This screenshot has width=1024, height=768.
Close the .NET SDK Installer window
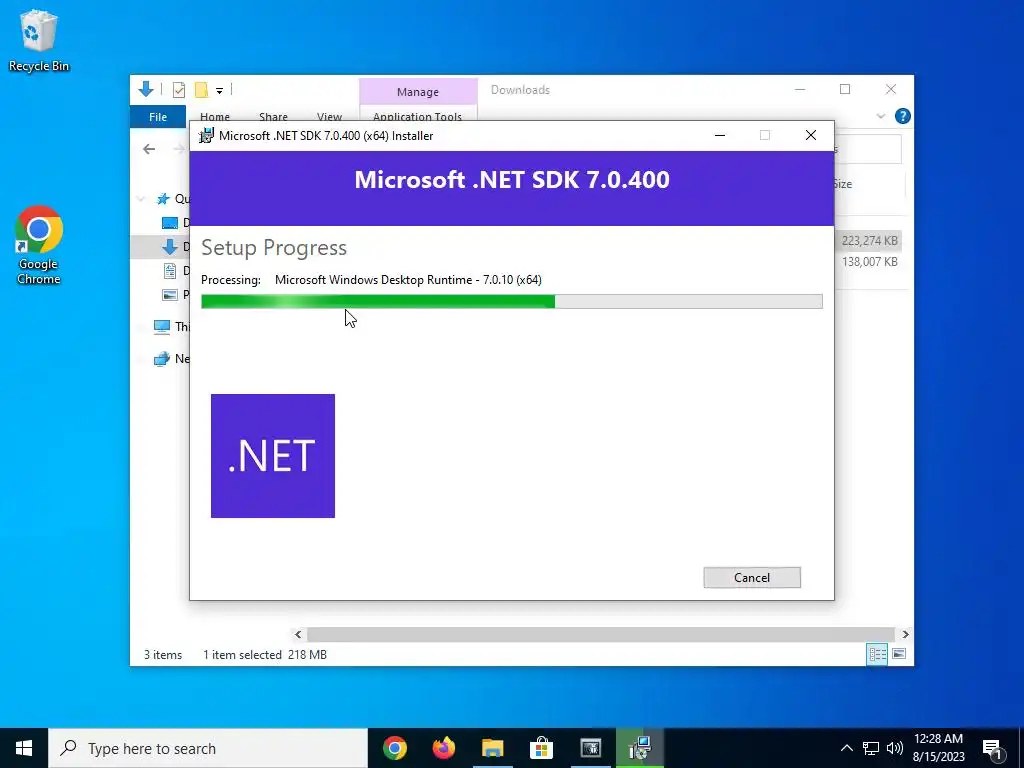tap(810, 135)
